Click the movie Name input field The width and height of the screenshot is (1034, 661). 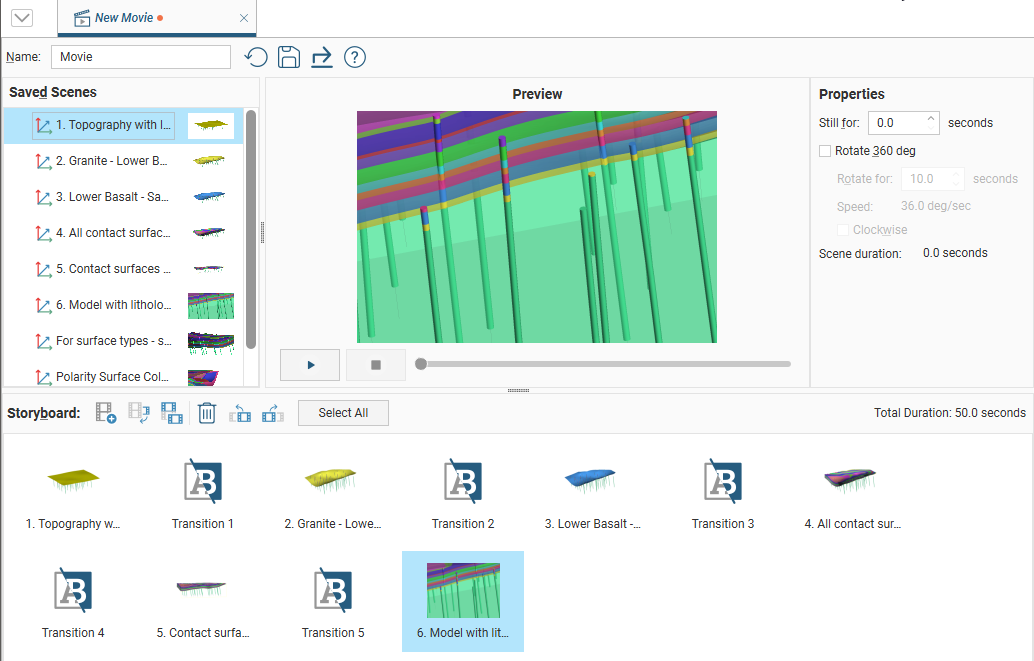coord(141,57)
